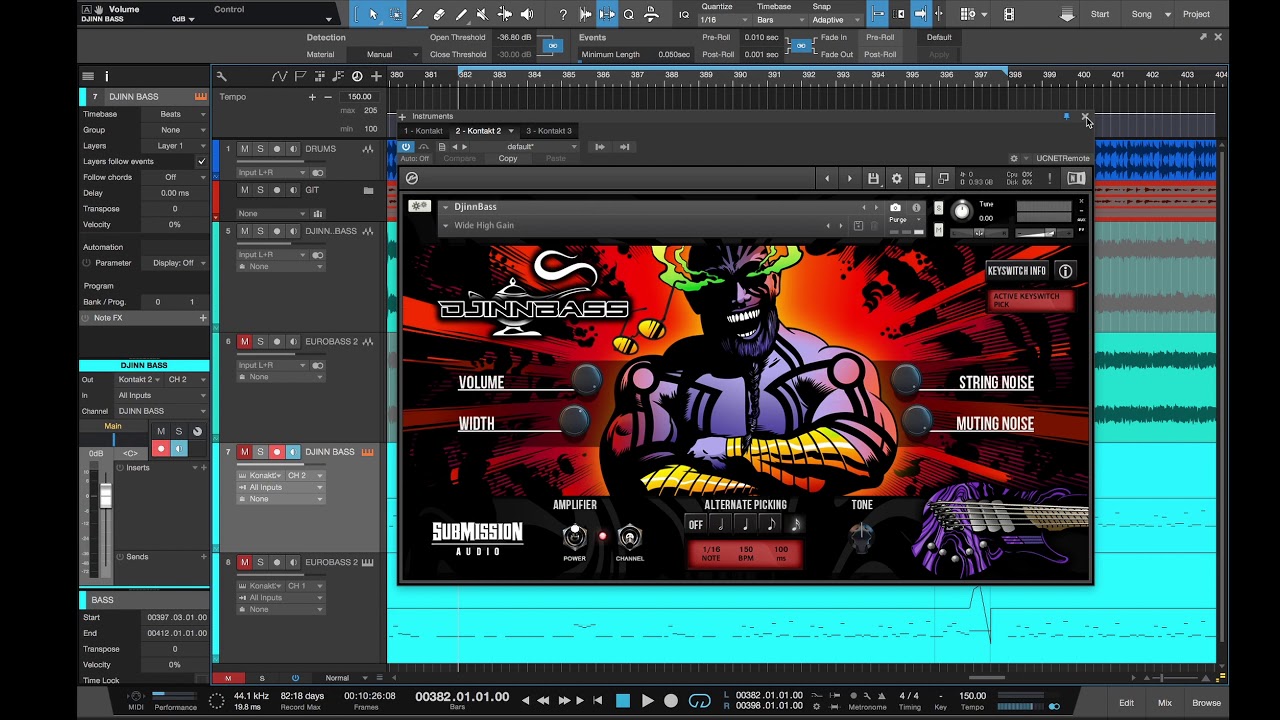The width and height of the screenshot is (1280, 720).
Task: Open the Browse panel
Action: click(1206, 703)
